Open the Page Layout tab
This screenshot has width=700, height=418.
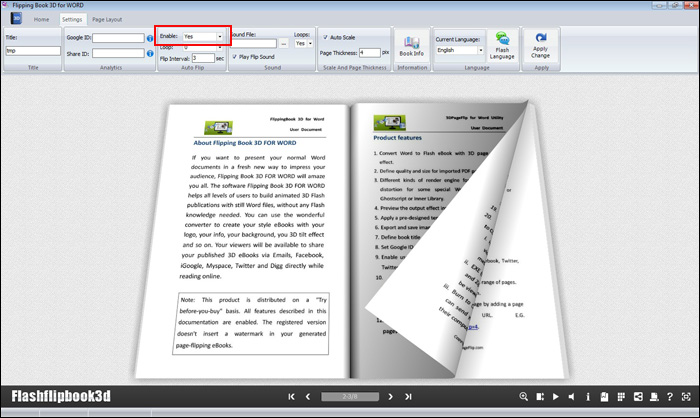pyautogui.click(x=107, y=20)
